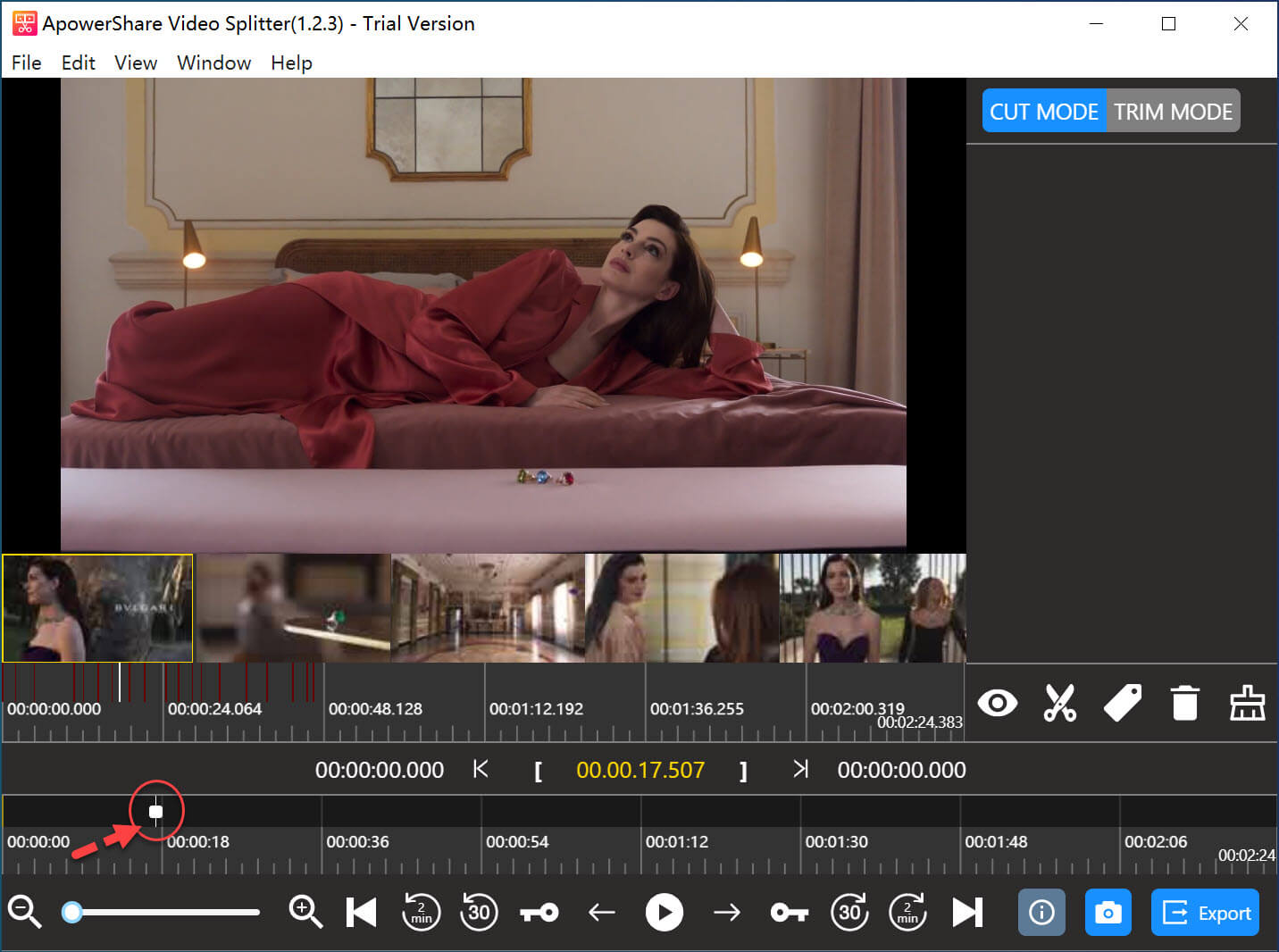
Task: Select CUT MODE
Action: [1043, 112]
